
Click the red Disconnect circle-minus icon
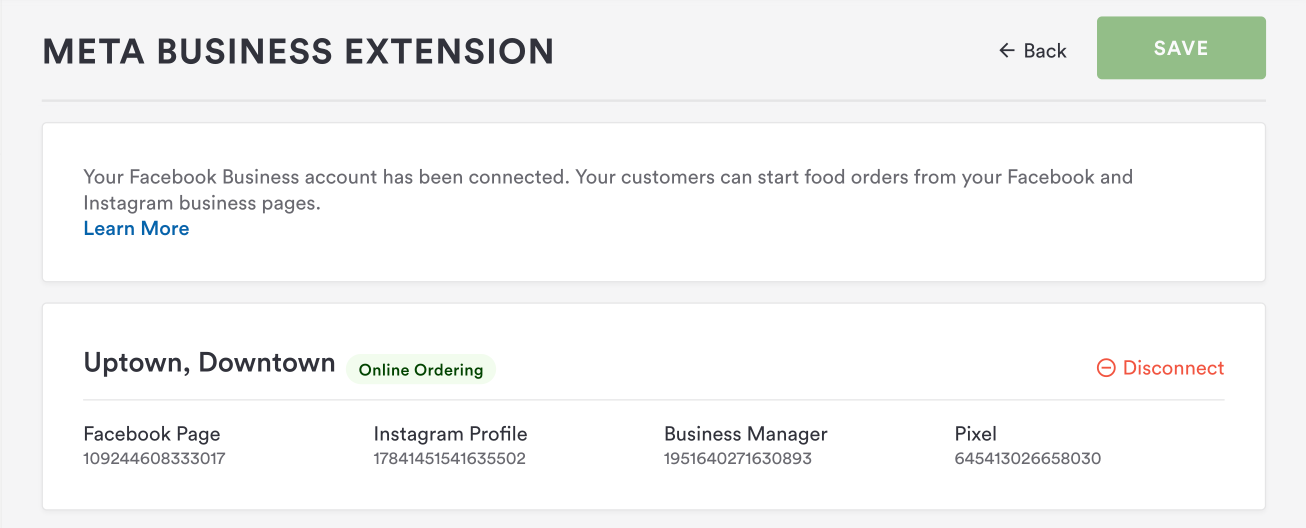[1106, 368]
